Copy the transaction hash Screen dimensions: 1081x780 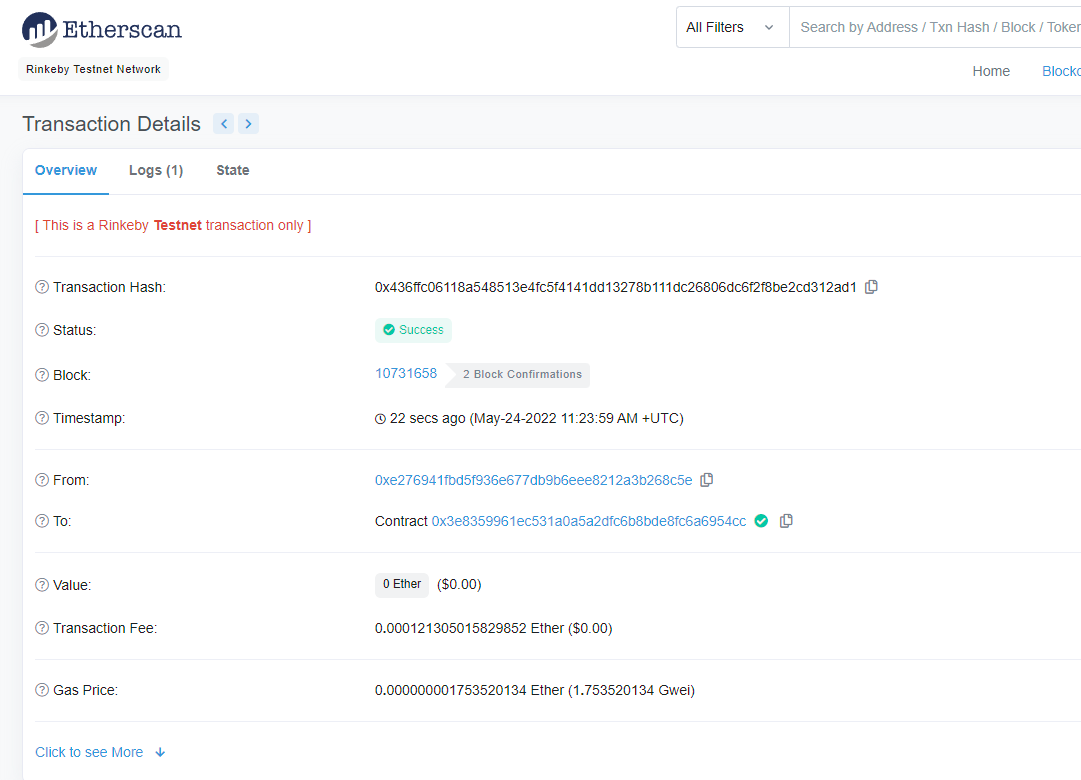point(871,287)
